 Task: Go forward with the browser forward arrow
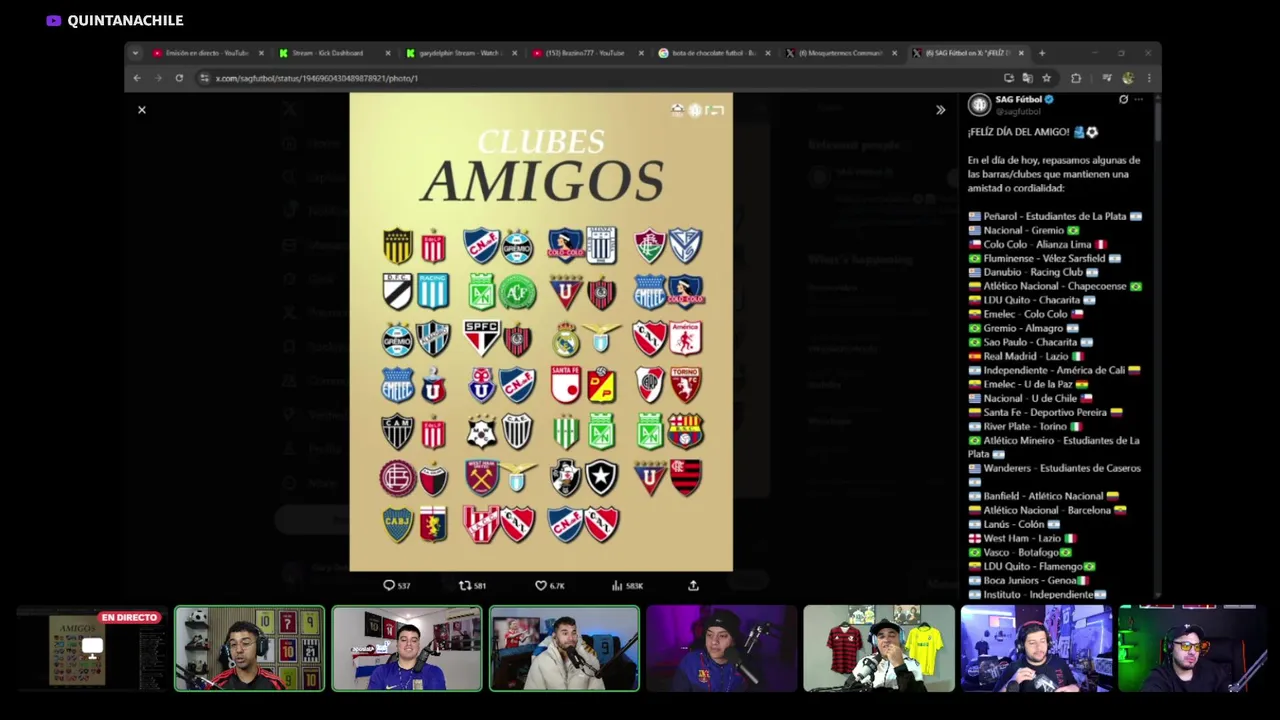point(158,78)
